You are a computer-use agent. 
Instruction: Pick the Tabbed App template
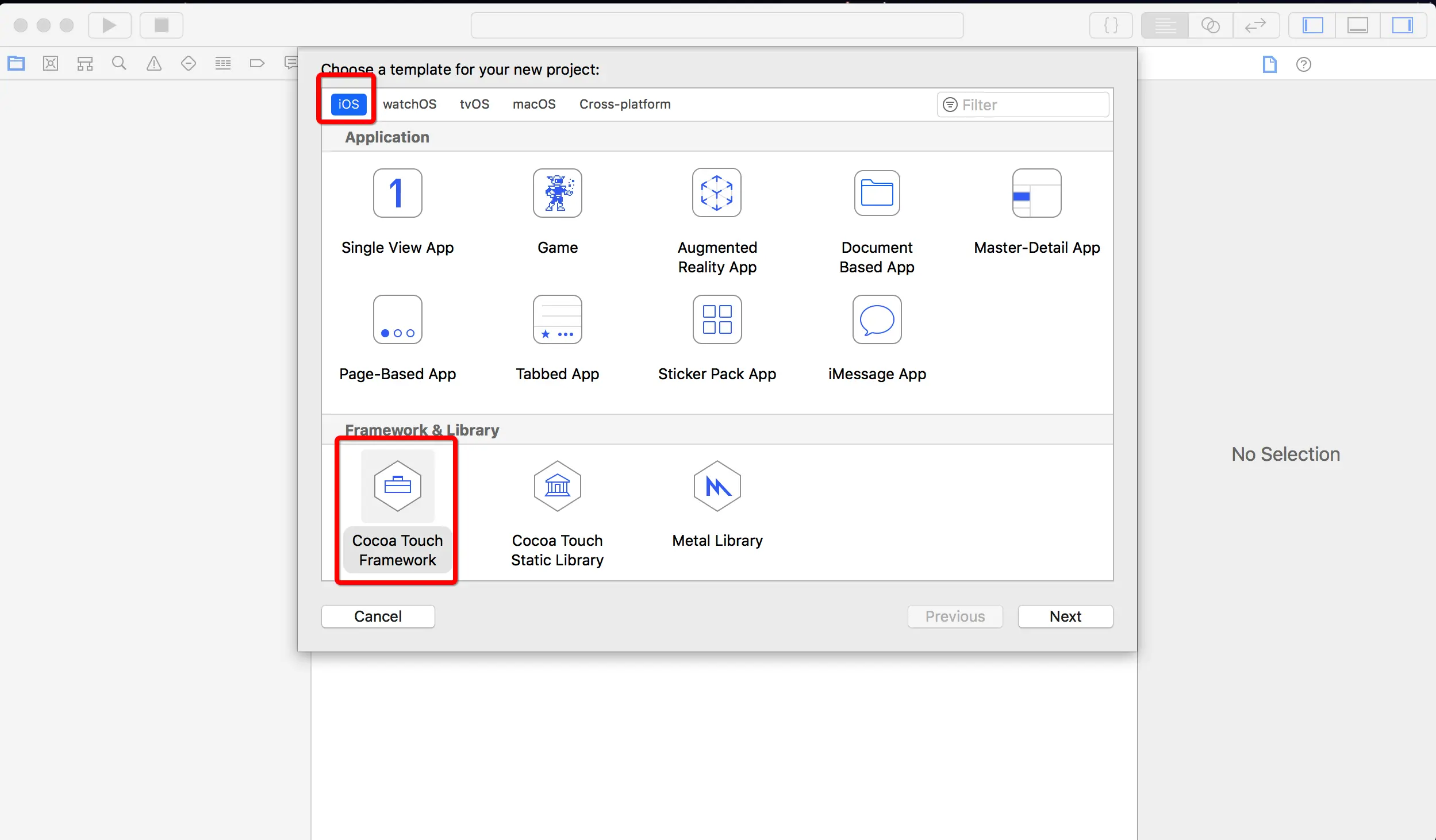[557, 320]
